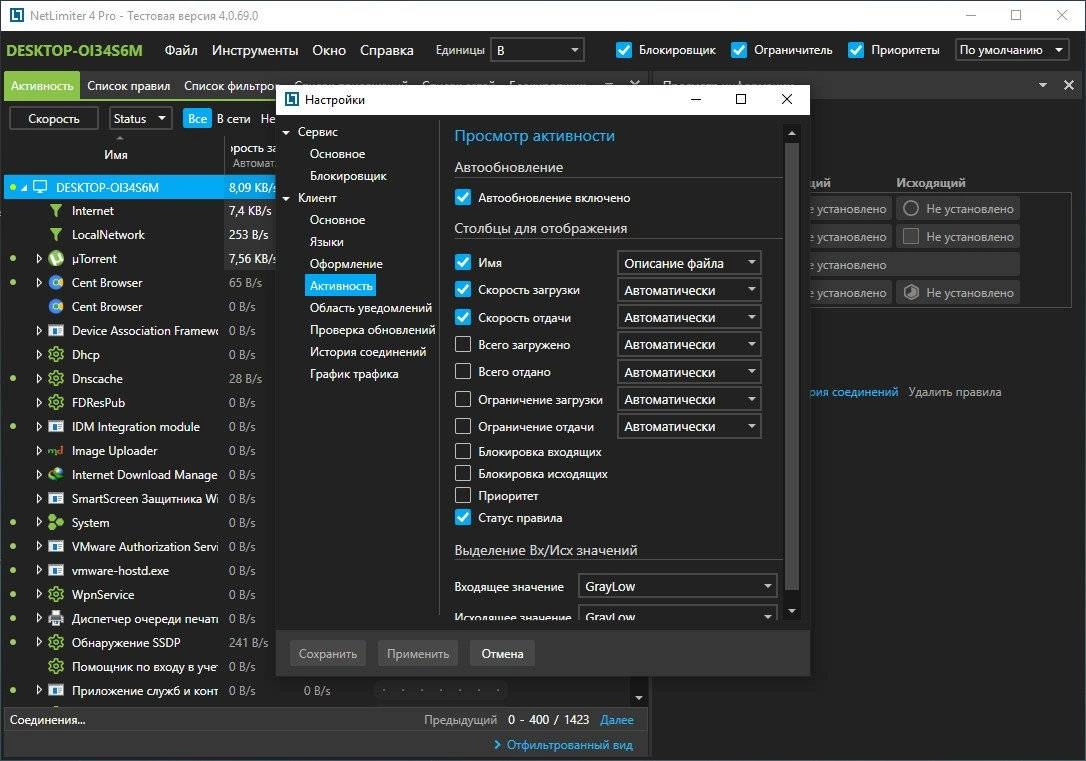Toggle the Автообновление включено checkbox
The image size is (1086, 761).
click(x=463, y=197)
